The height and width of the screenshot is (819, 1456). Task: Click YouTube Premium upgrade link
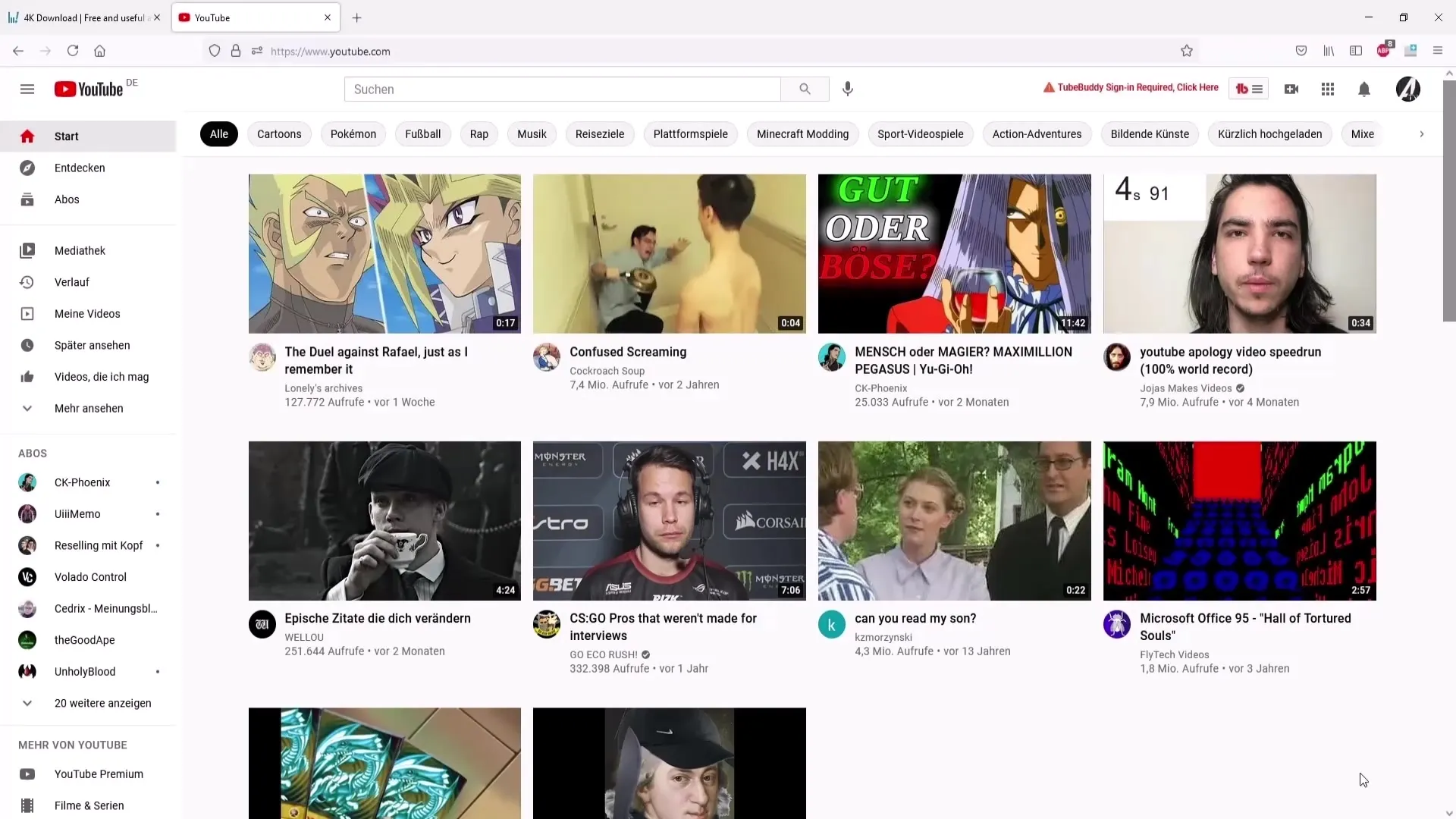[x=99, y=773]
